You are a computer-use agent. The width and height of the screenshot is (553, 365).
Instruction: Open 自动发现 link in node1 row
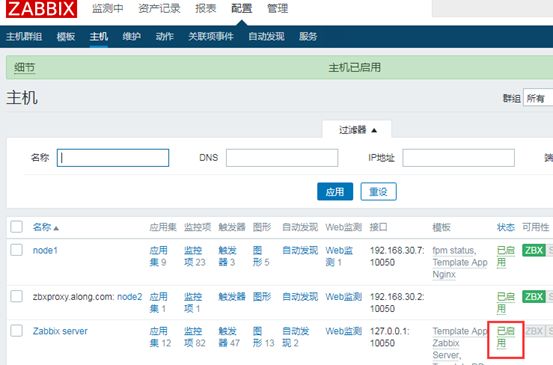click(x=300, y=250)
